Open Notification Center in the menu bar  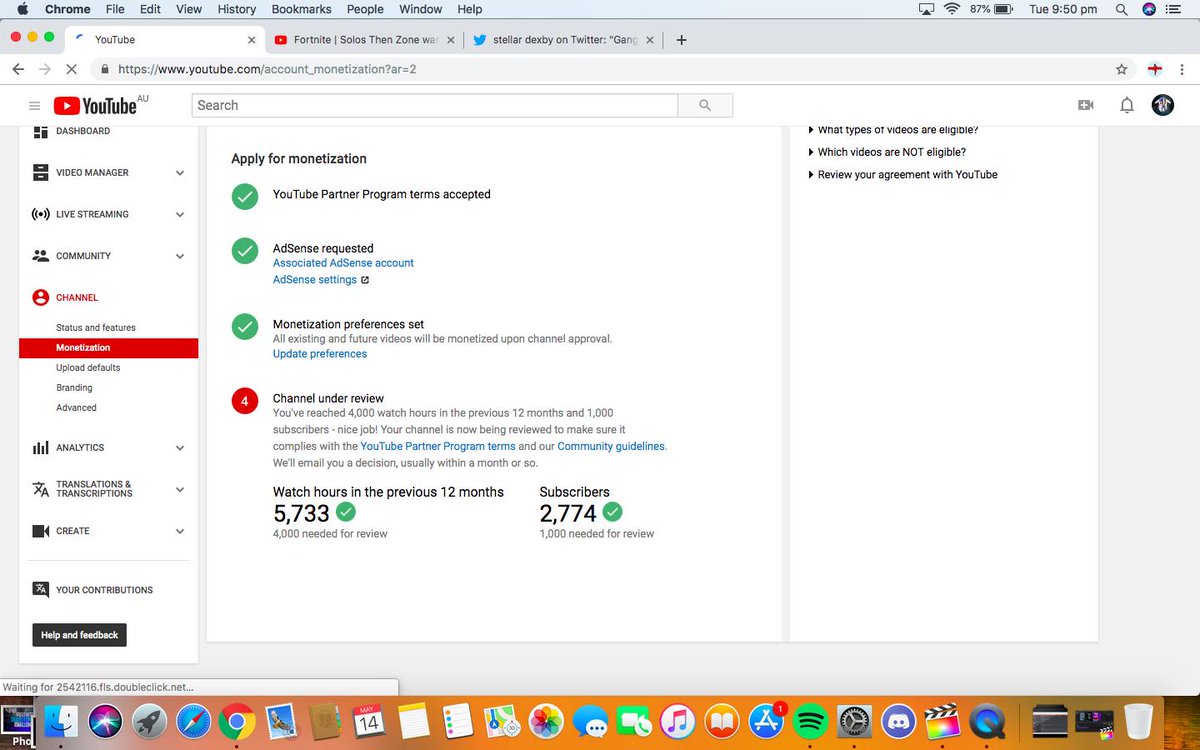(1175, 9)
